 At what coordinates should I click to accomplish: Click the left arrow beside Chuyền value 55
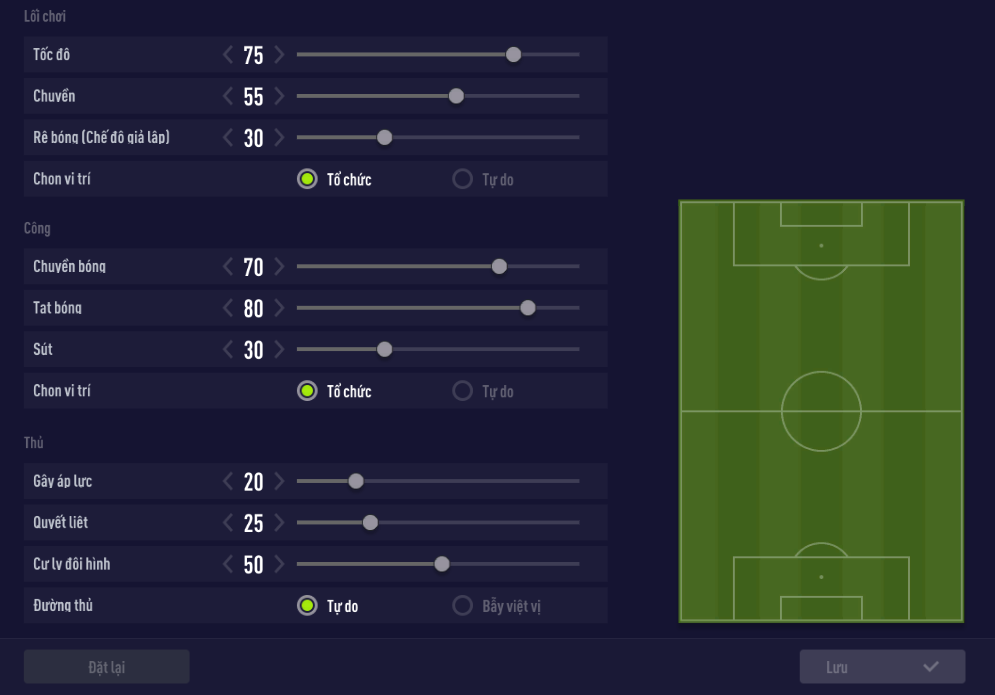pyautogui.click(x=228, y=97)
